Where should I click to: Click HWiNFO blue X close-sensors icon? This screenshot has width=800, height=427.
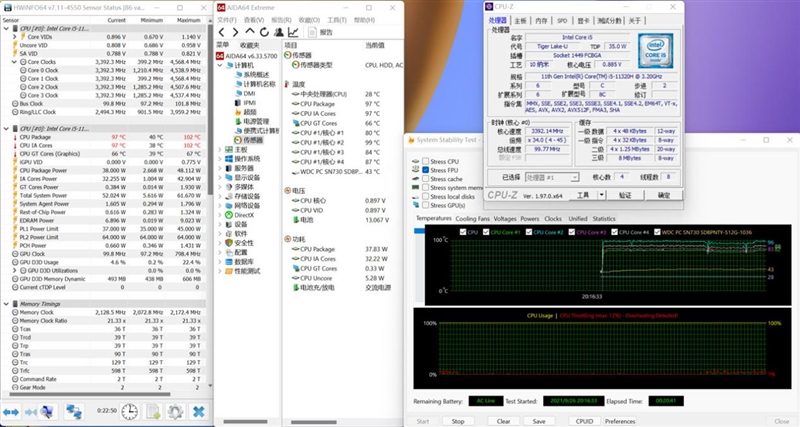[198, 411]
